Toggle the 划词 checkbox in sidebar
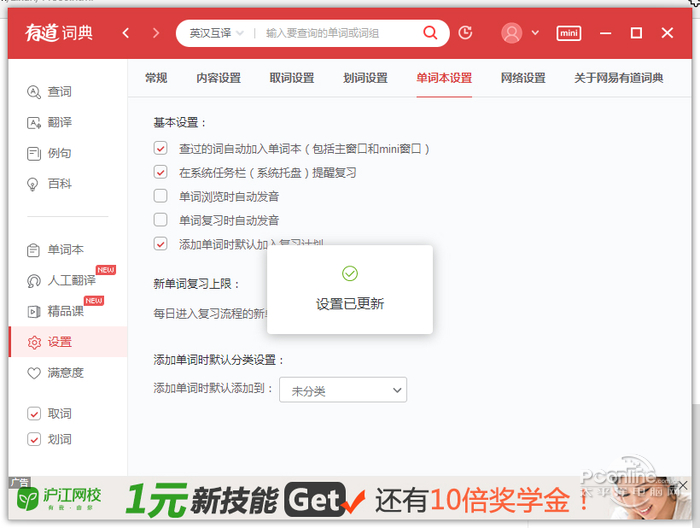 [x=34, y=439]
